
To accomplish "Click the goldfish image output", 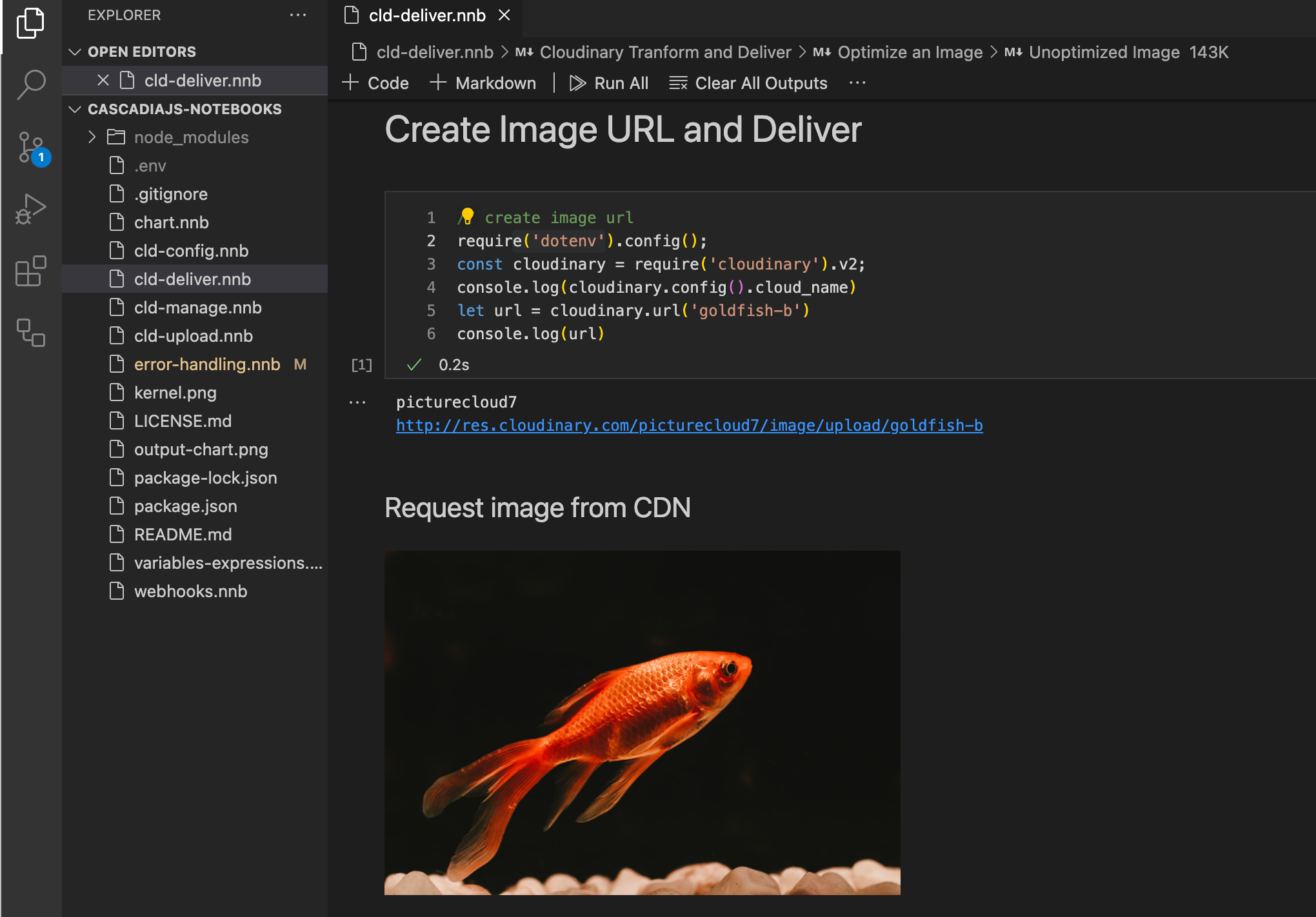I will (642, 722).
